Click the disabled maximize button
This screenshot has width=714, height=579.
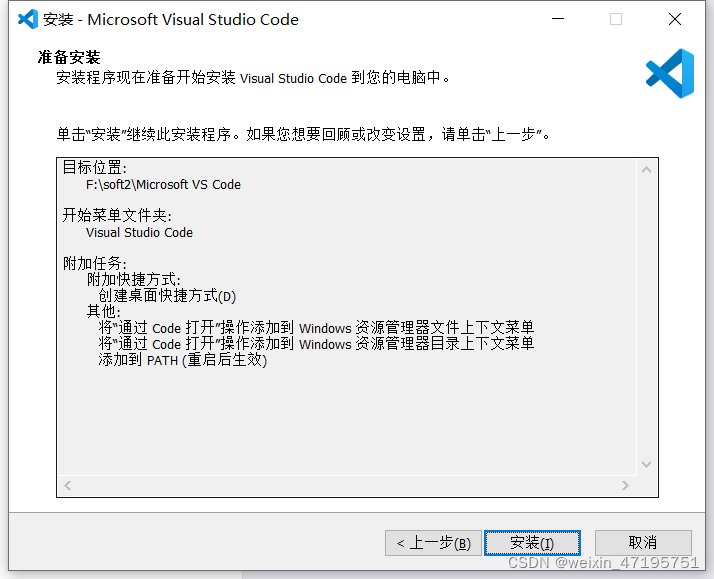coord(616,19)
